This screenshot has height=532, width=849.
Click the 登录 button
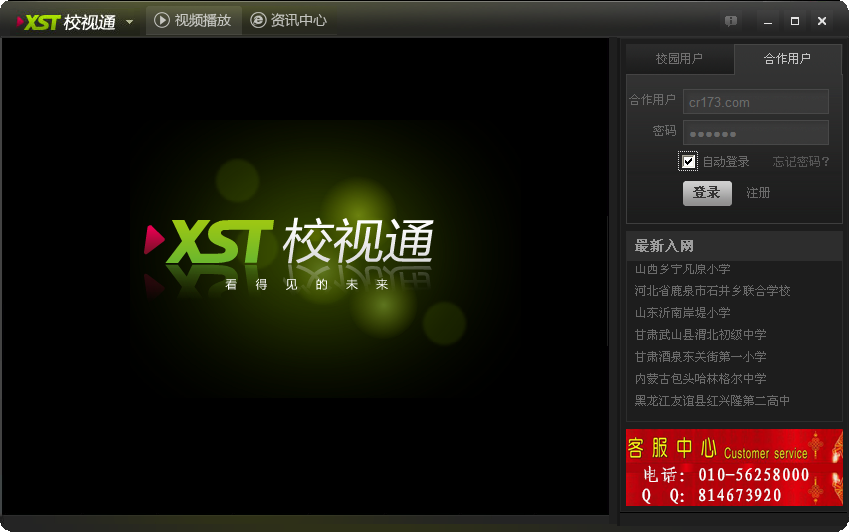707,193
